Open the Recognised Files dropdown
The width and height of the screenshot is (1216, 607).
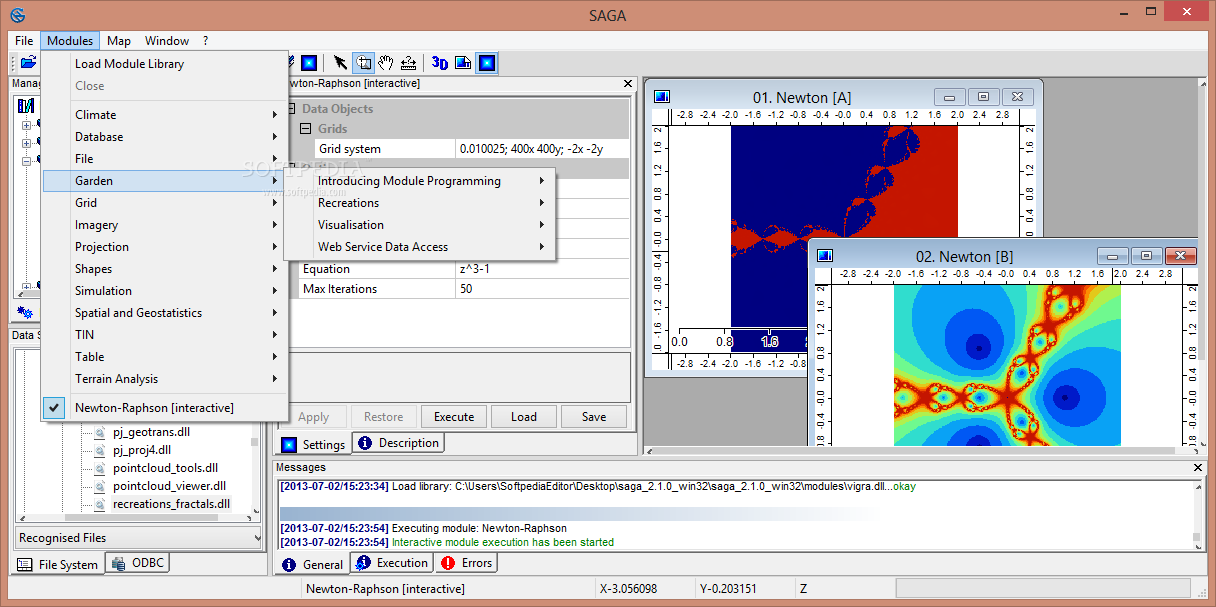point(139,538)
